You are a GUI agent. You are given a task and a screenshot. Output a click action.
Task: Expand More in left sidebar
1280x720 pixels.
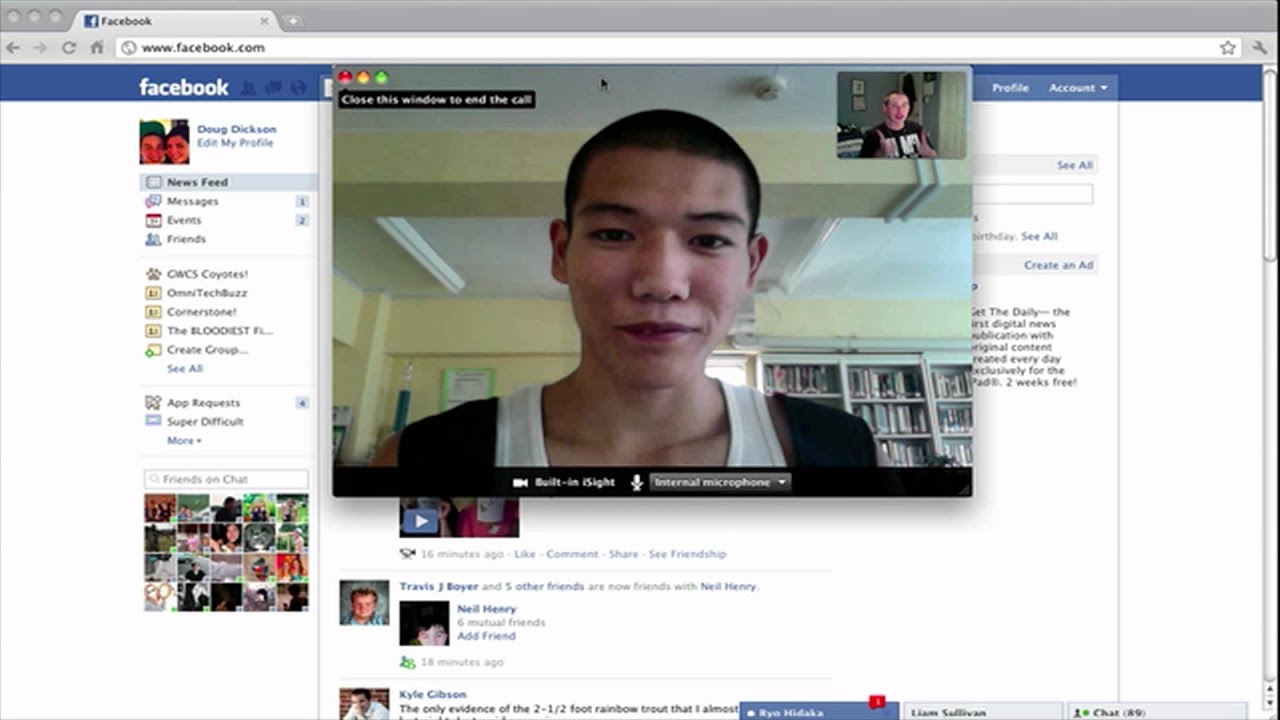(x=184, y=441)
